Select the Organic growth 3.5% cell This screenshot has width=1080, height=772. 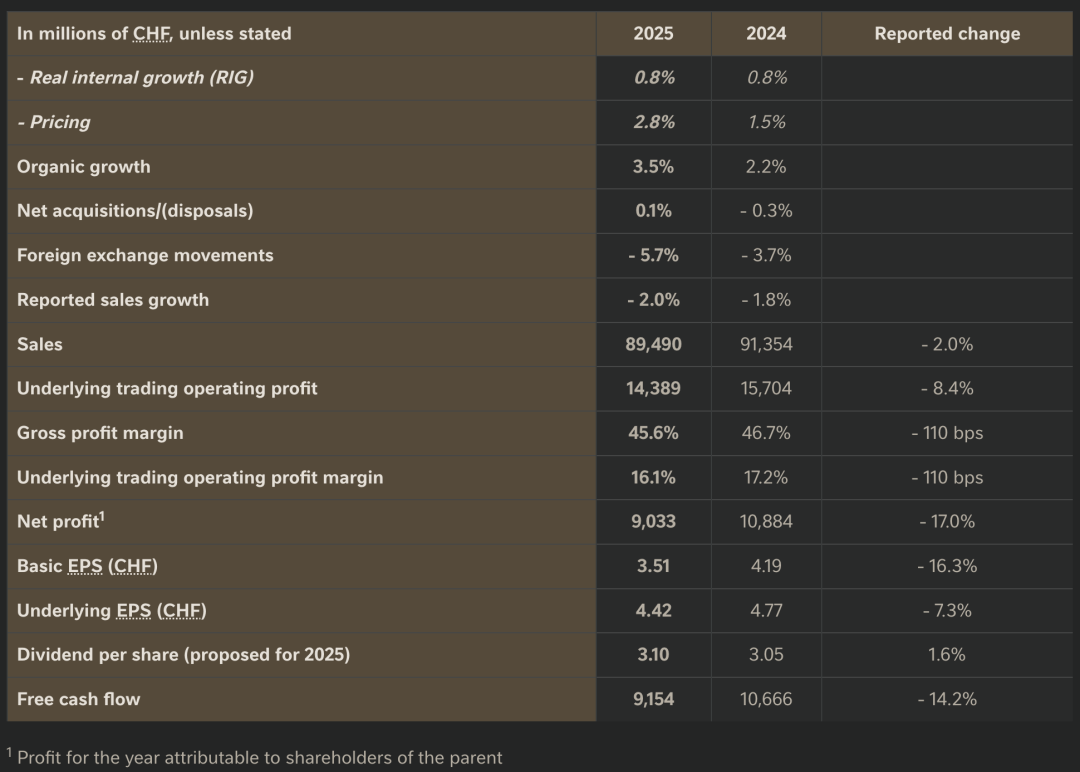pos(653,167)
